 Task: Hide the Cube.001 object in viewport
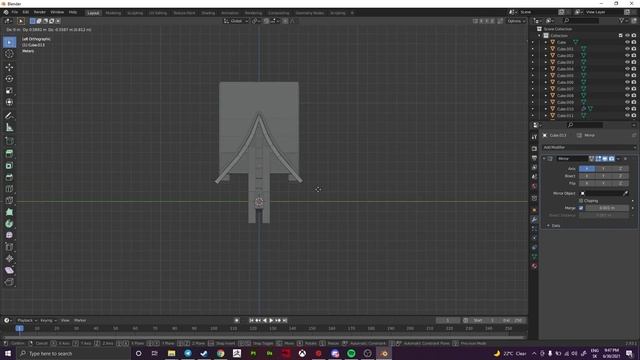pos(627,49)
